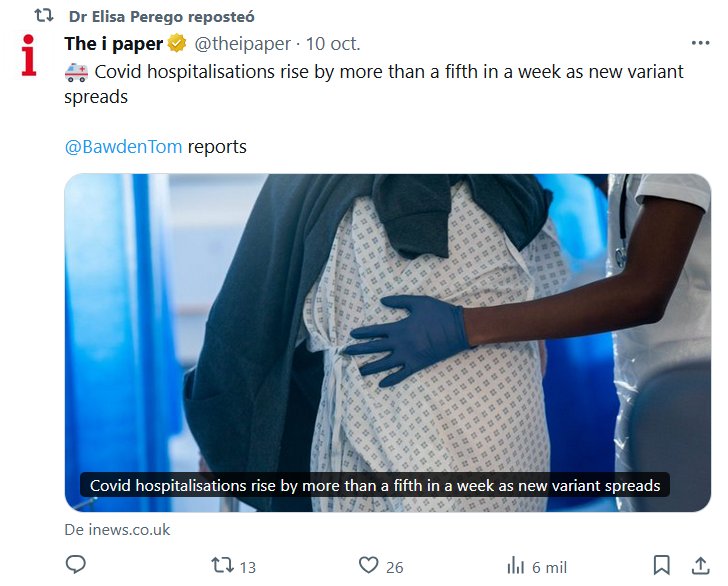Click the repost indicator icon above tweet
The height and width of the screenshot is (586, 728).
[44, 17]
